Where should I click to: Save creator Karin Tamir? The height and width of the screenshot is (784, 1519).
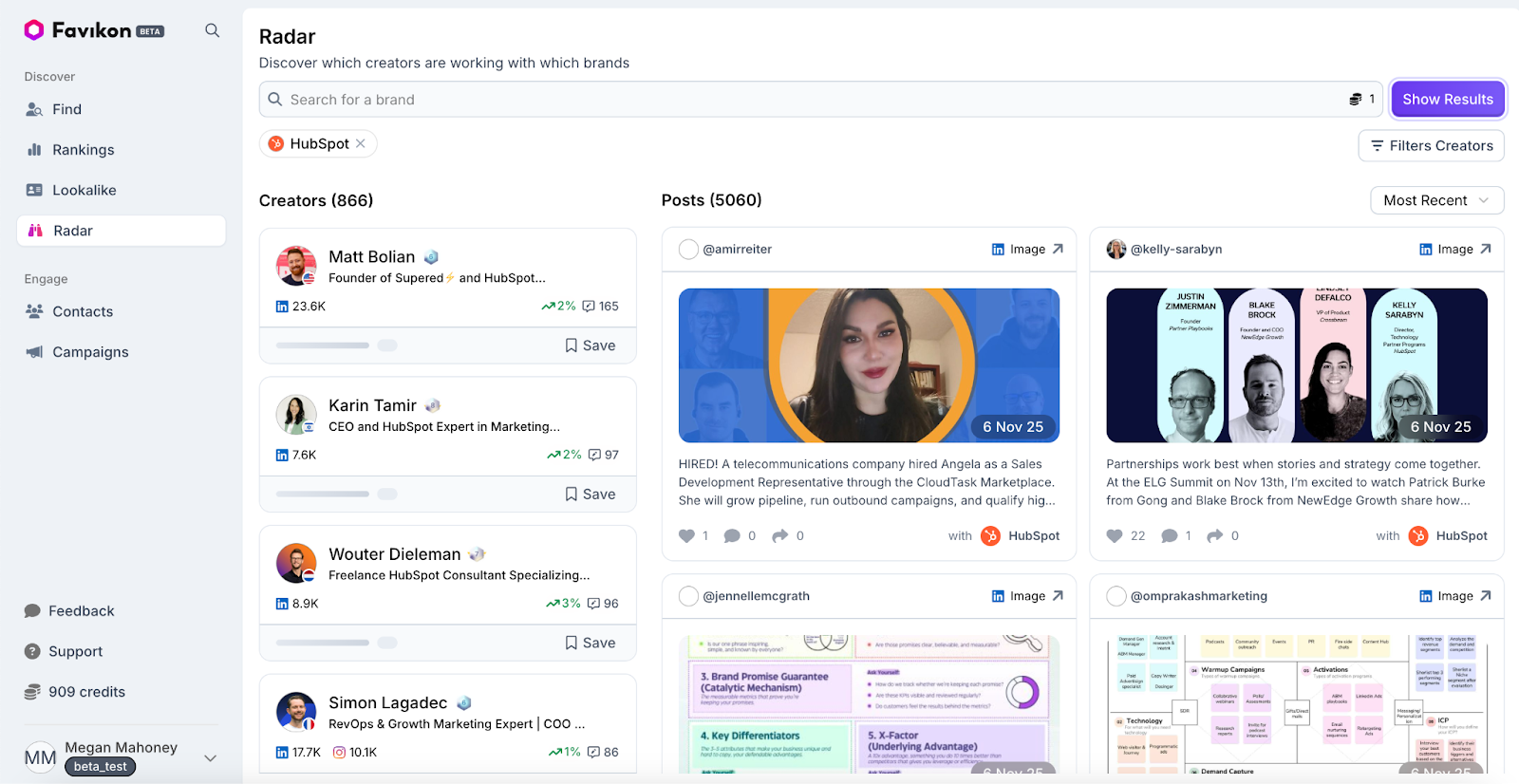pos(591,495)
